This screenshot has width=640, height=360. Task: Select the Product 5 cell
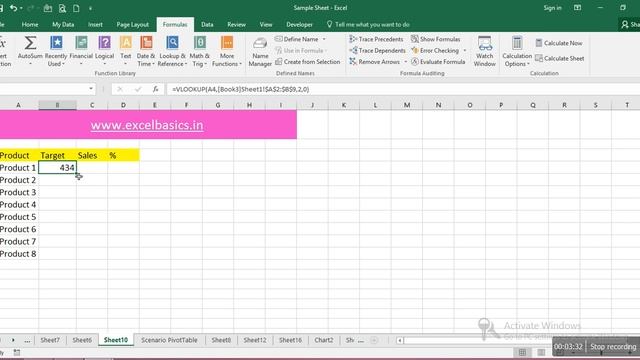coord(19,217)
